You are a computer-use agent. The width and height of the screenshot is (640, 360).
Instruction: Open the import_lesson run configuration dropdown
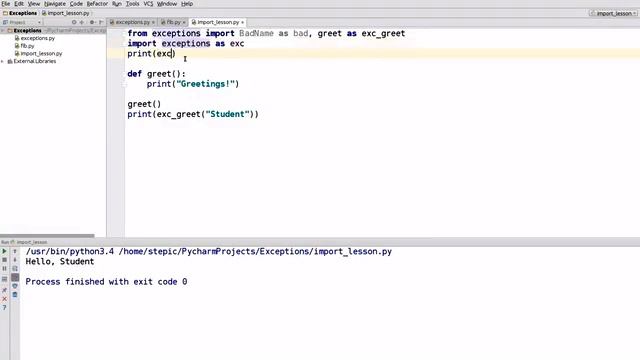tap(613, 13)
